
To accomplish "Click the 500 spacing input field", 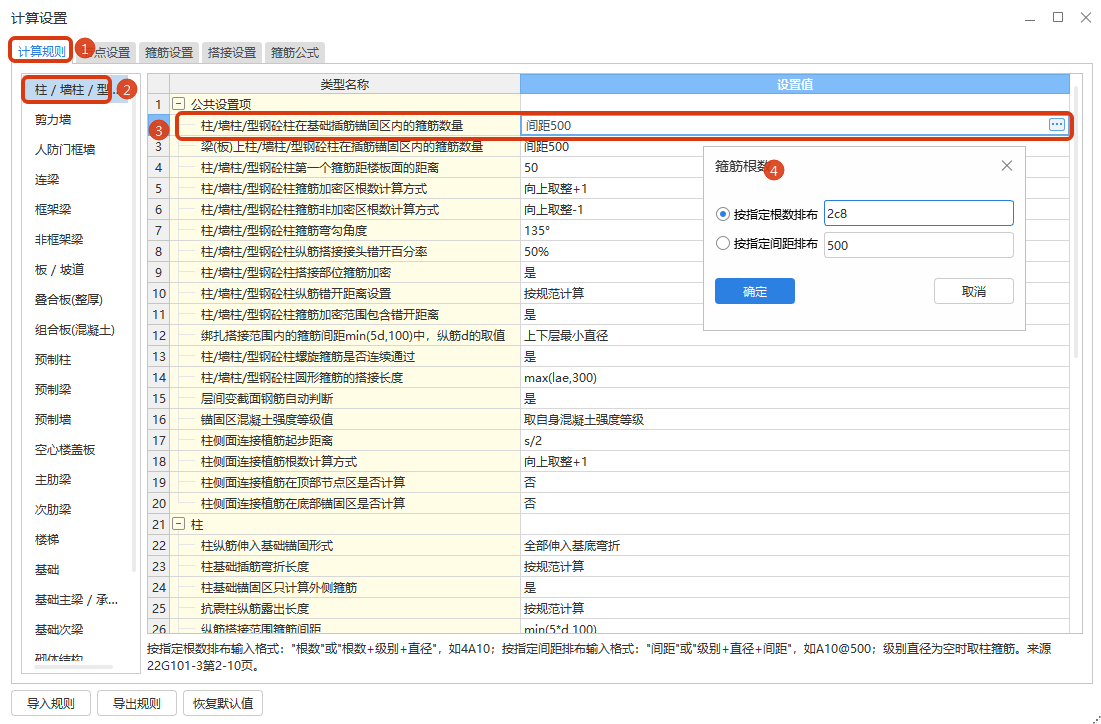I will (x=918, y=245).
